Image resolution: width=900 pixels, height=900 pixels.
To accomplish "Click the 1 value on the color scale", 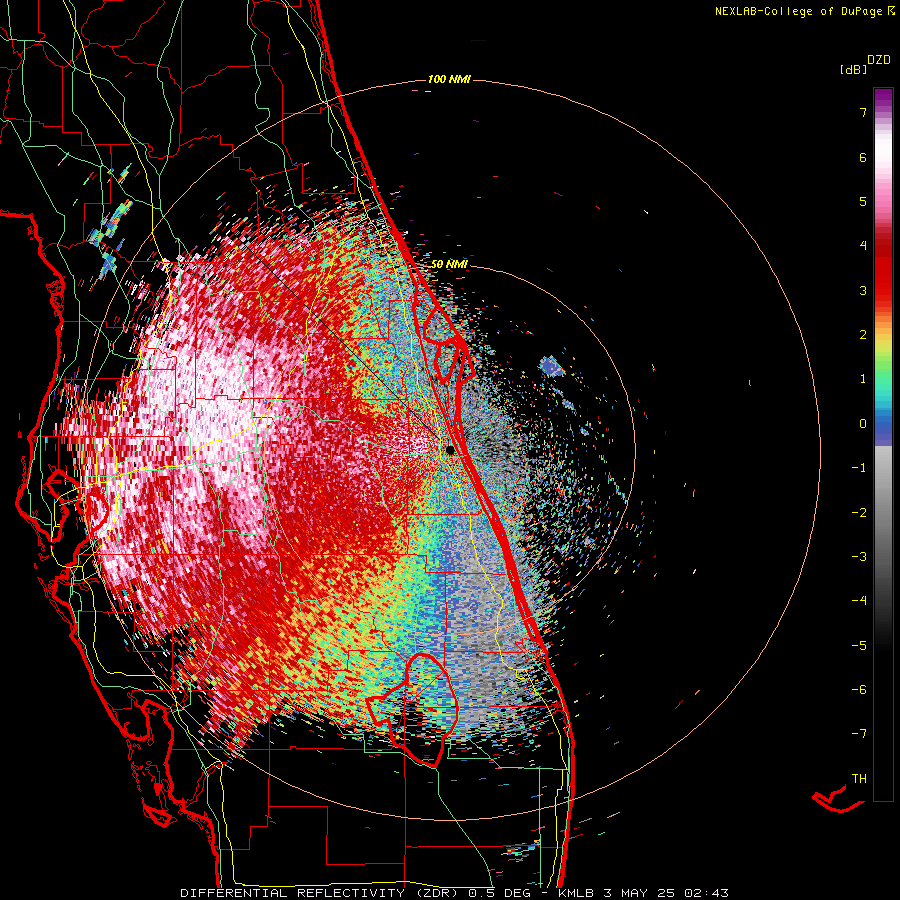I will [863, 379].
